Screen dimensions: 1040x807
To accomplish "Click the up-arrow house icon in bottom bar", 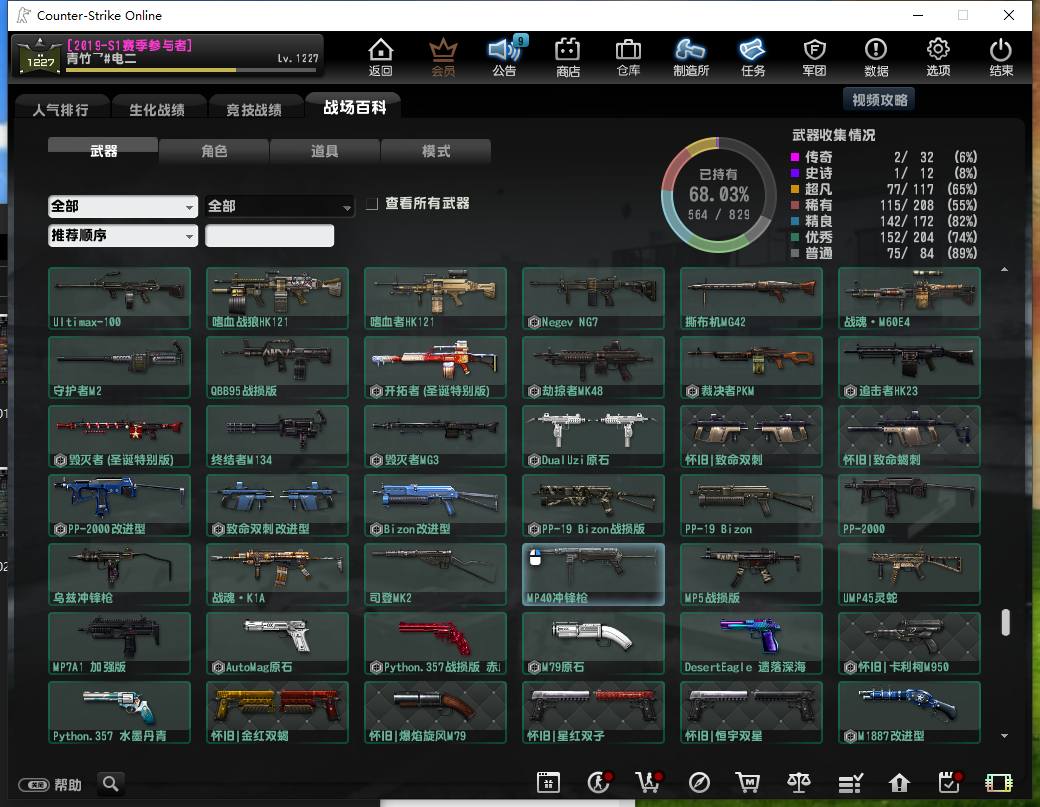I will (x=899, y=783).
